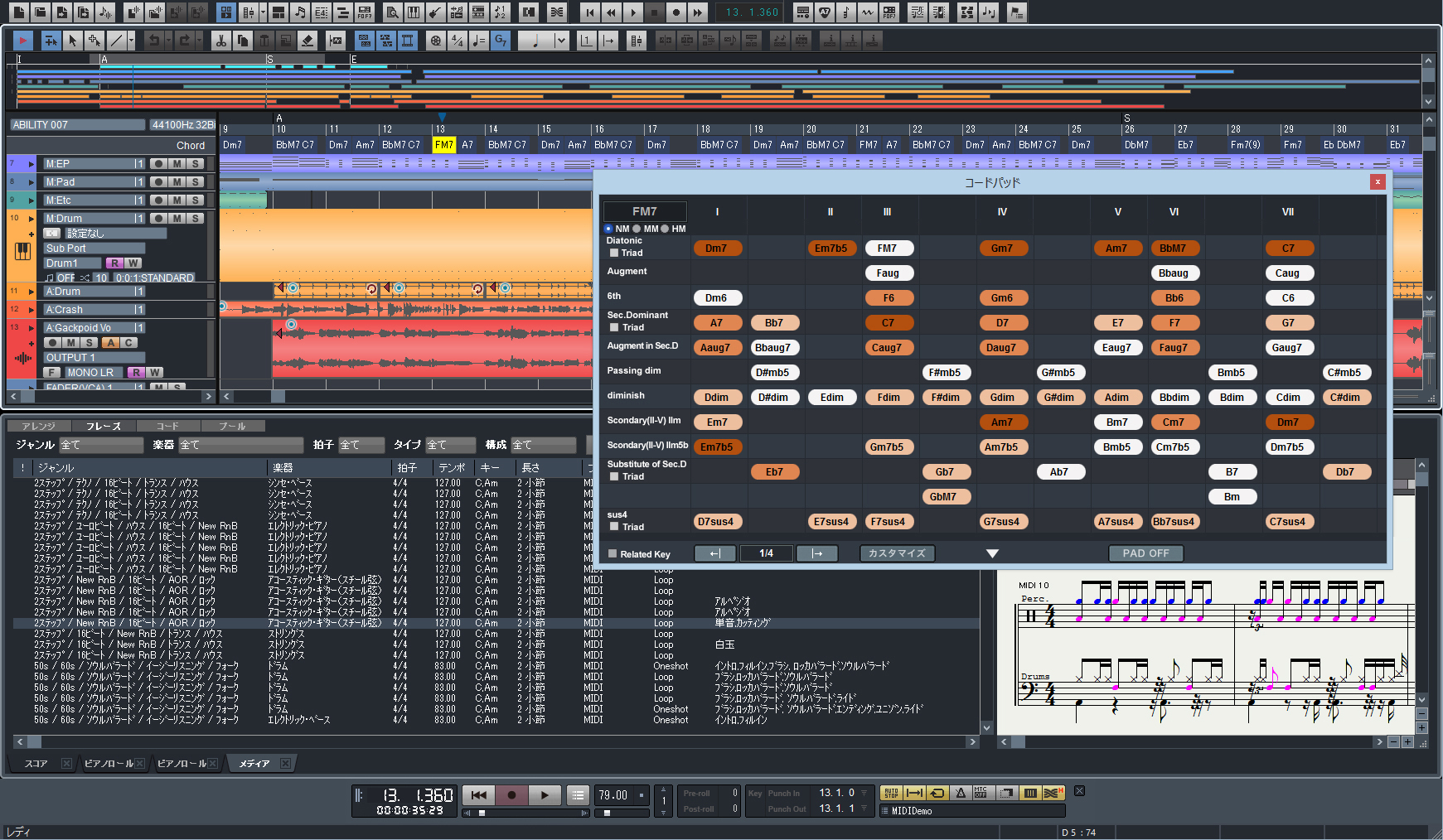Screen dimensions: 1443x840
Task: Select the scissors cut tool
Action: [x=220, y=40]
